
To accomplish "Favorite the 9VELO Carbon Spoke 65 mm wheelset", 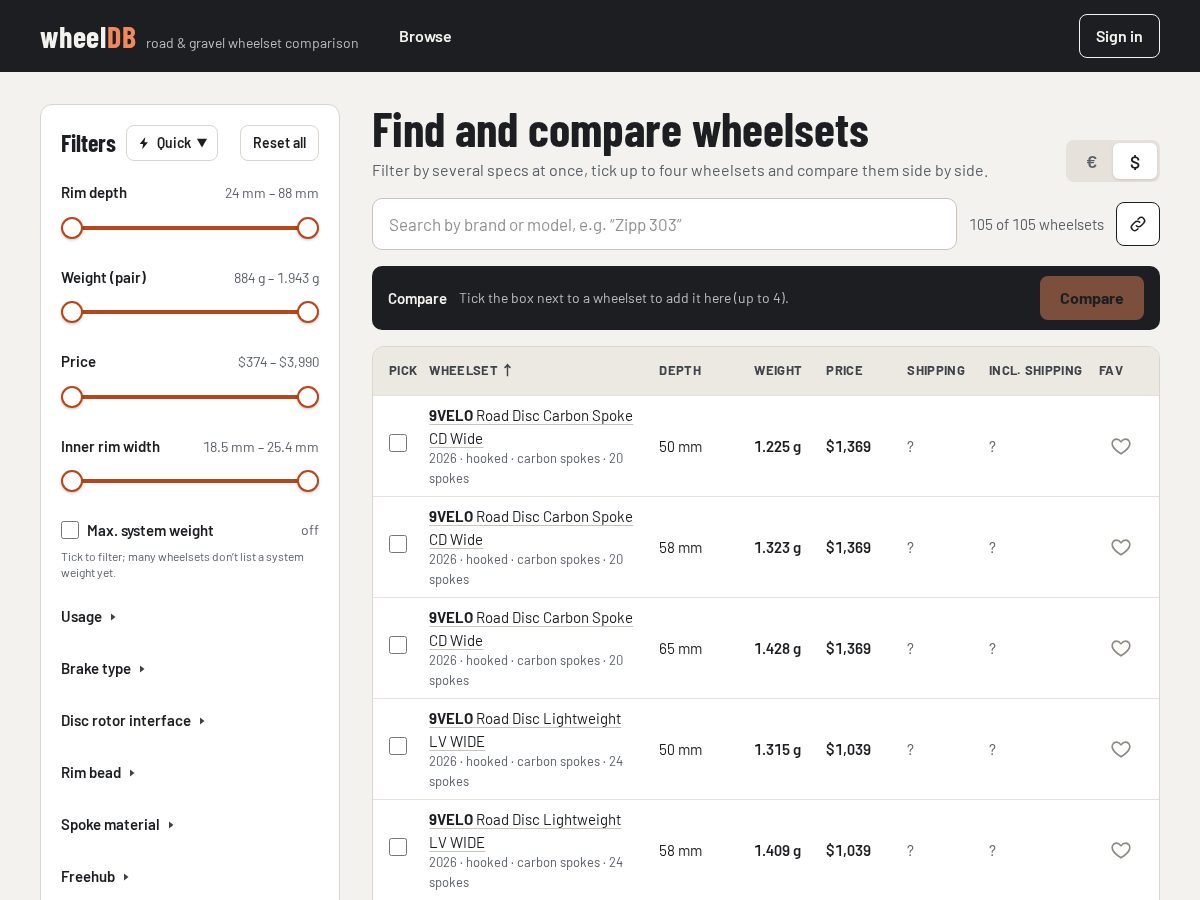I will tap(1121, 648).
